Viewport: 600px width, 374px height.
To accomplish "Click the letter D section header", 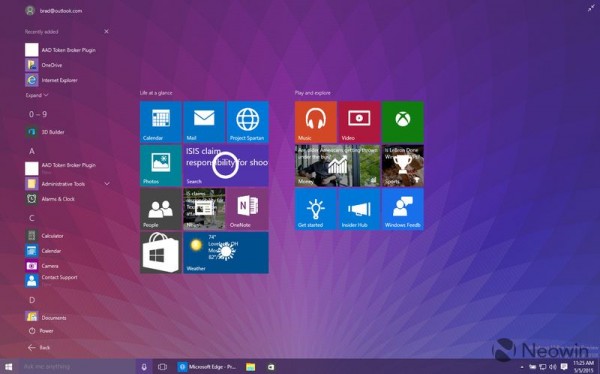I will click(x=32, y=300).
